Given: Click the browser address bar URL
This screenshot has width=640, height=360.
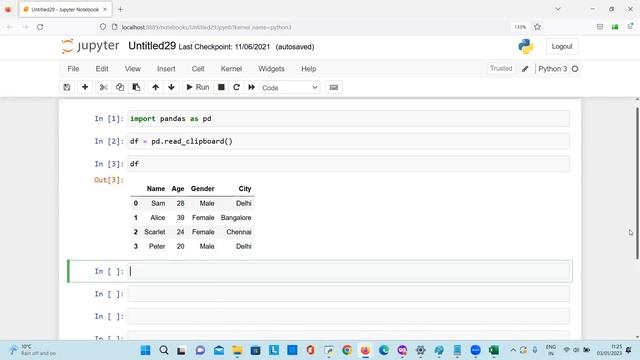Looking at the screenshot, I should (x=207, y=27).
